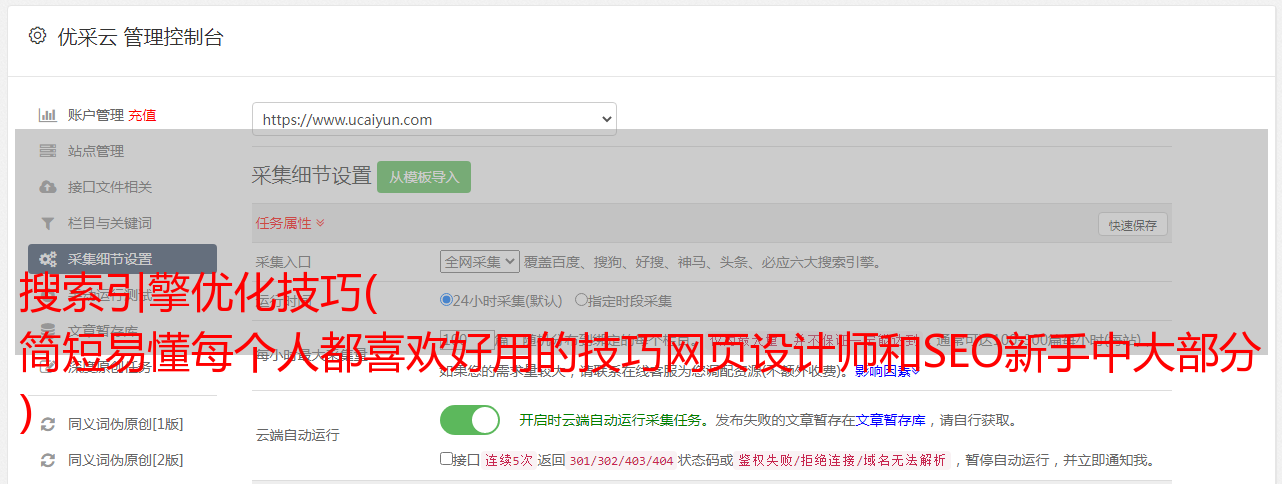Click the refresh icon beside 同义词伪原创[1版]

[x=47, y=424]
